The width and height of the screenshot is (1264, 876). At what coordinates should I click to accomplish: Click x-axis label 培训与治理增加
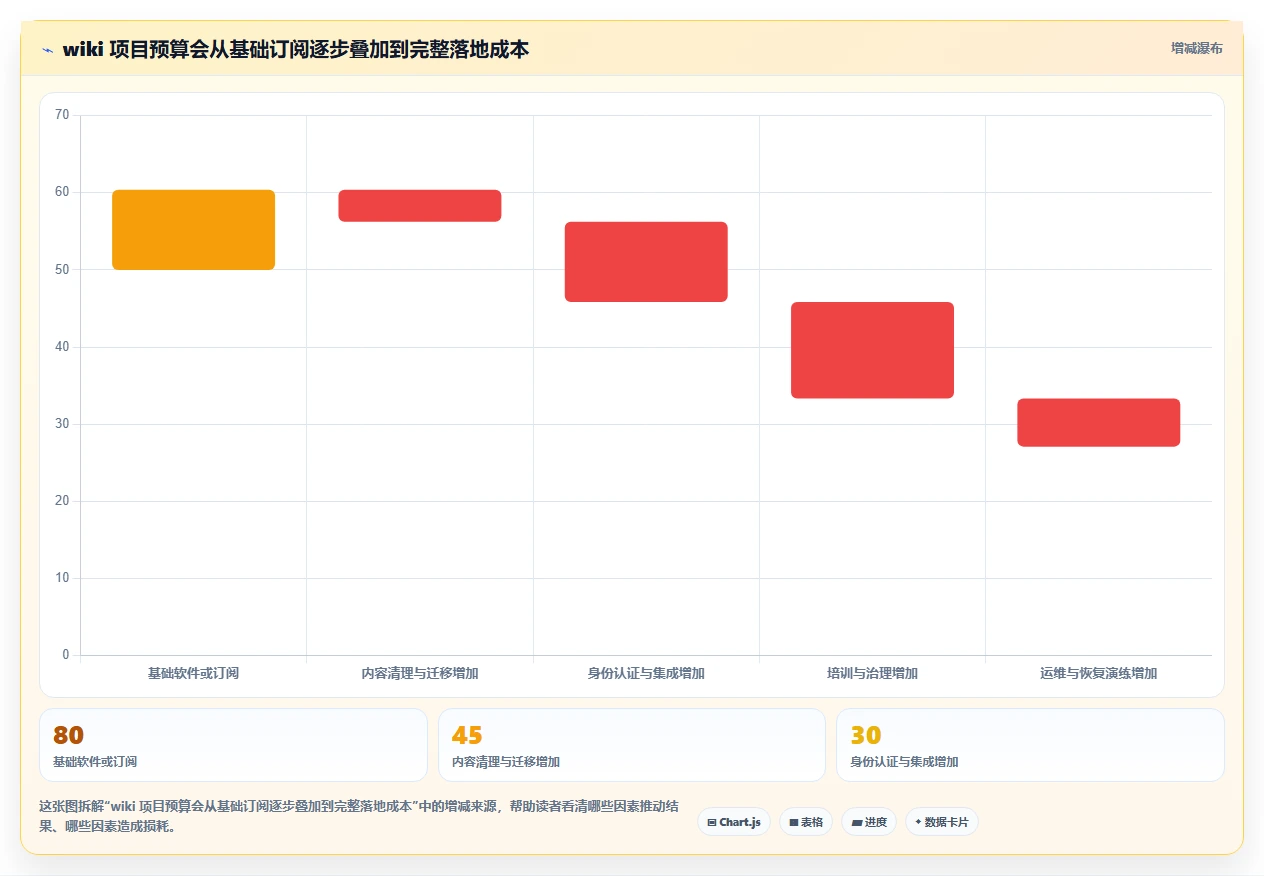click(x=872, y=673)
